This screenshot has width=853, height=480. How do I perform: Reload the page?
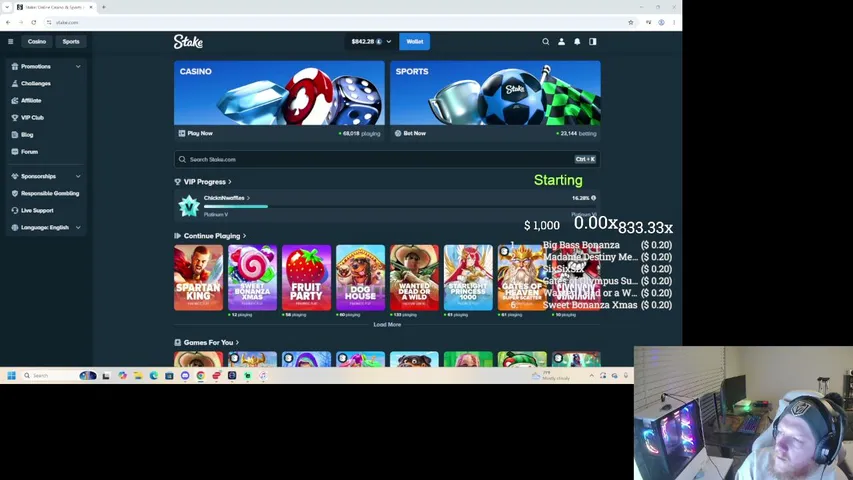click(x=34, y=22)
